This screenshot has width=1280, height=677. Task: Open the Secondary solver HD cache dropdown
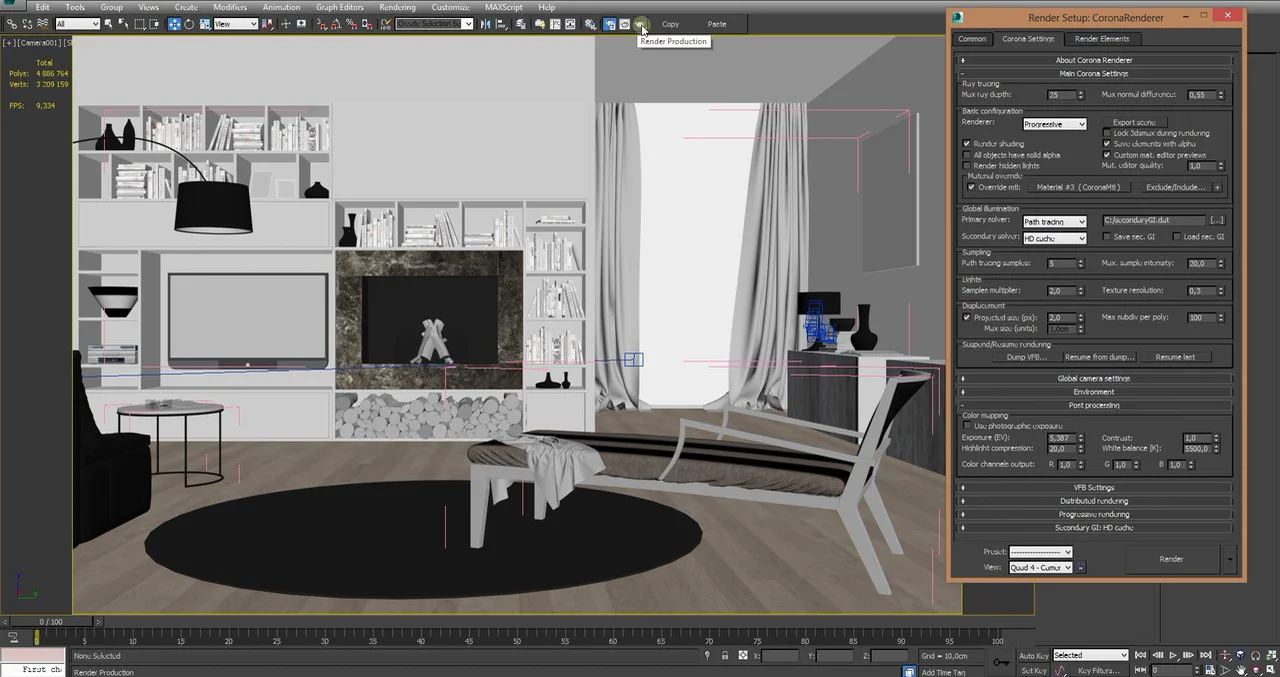1054,238
